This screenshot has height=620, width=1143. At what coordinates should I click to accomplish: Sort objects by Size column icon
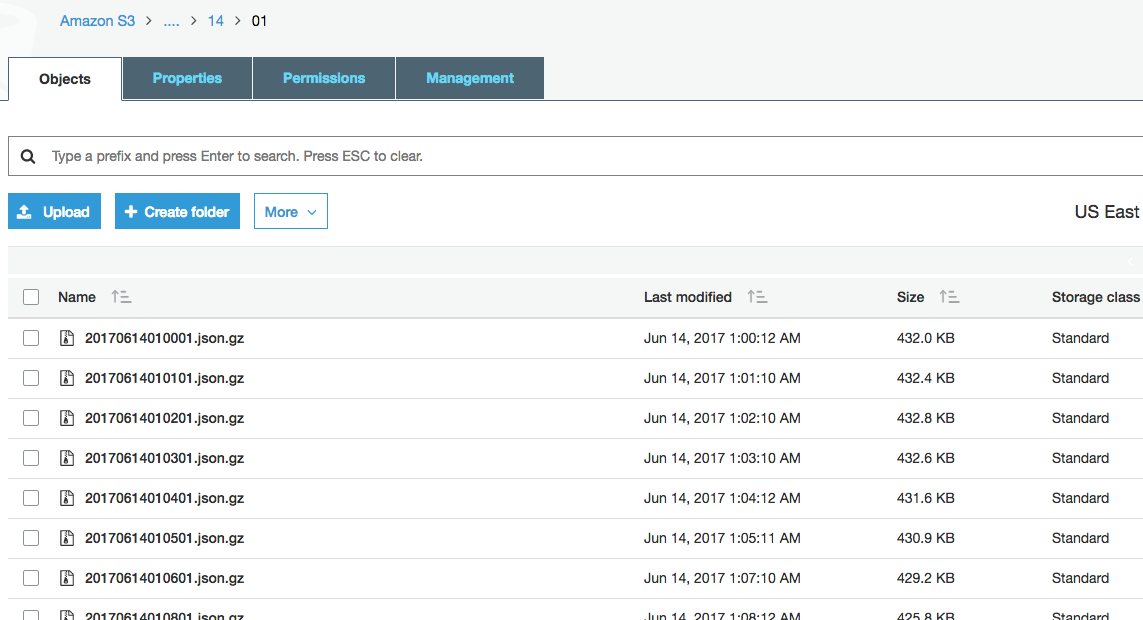(x=949, y=297)
